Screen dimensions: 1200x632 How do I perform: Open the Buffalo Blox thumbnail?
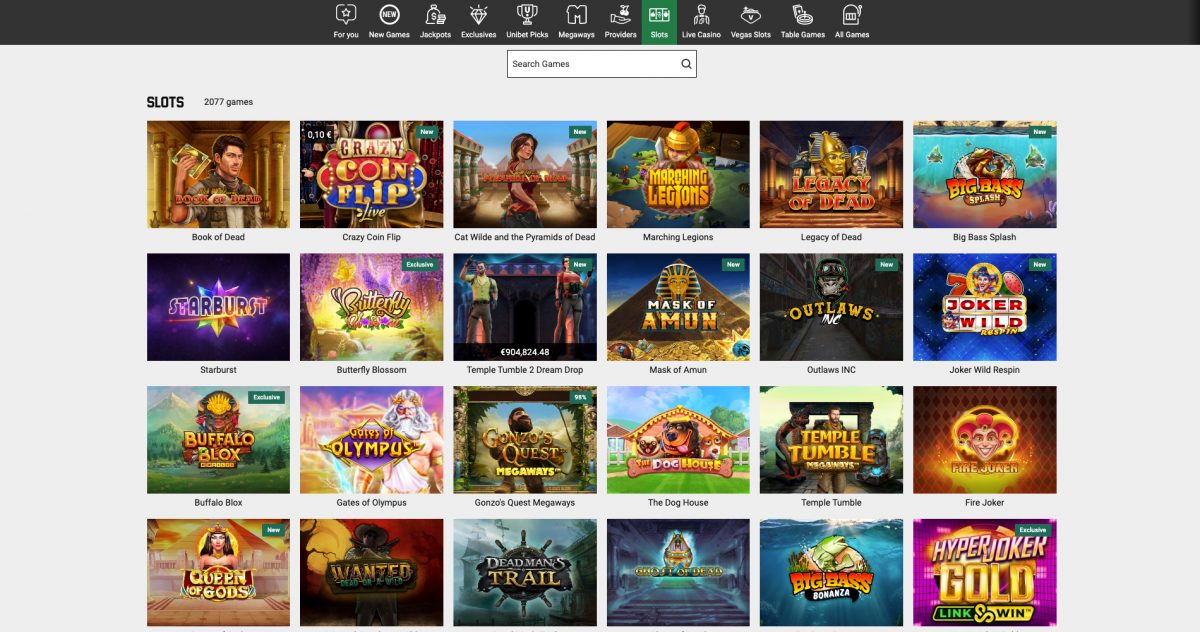pyautogui.click(x=218, y=440)
